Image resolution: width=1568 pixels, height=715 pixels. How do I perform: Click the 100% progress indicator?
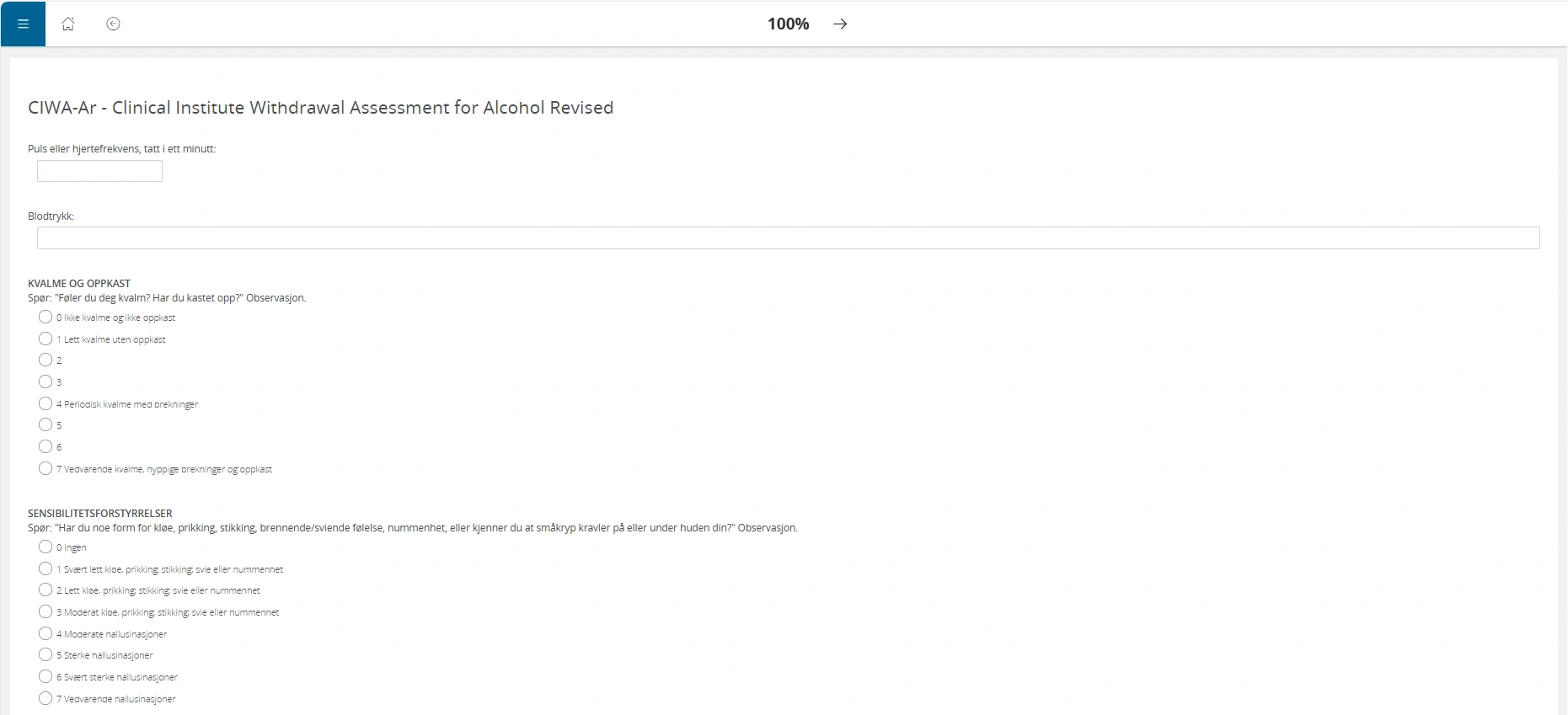coord(788,24)
